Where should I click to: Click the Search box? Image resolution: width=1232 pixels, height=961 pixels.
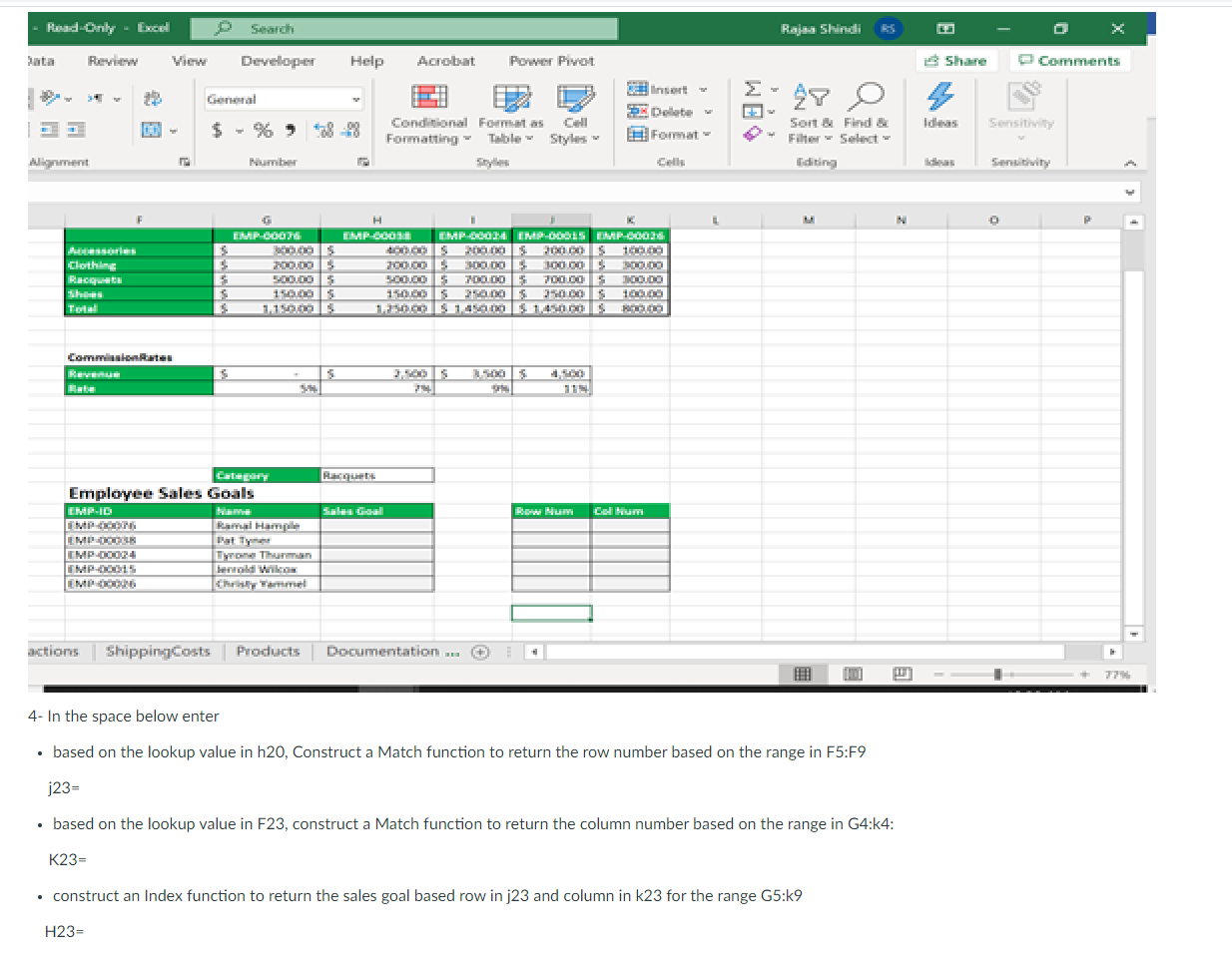click(403, 29)
